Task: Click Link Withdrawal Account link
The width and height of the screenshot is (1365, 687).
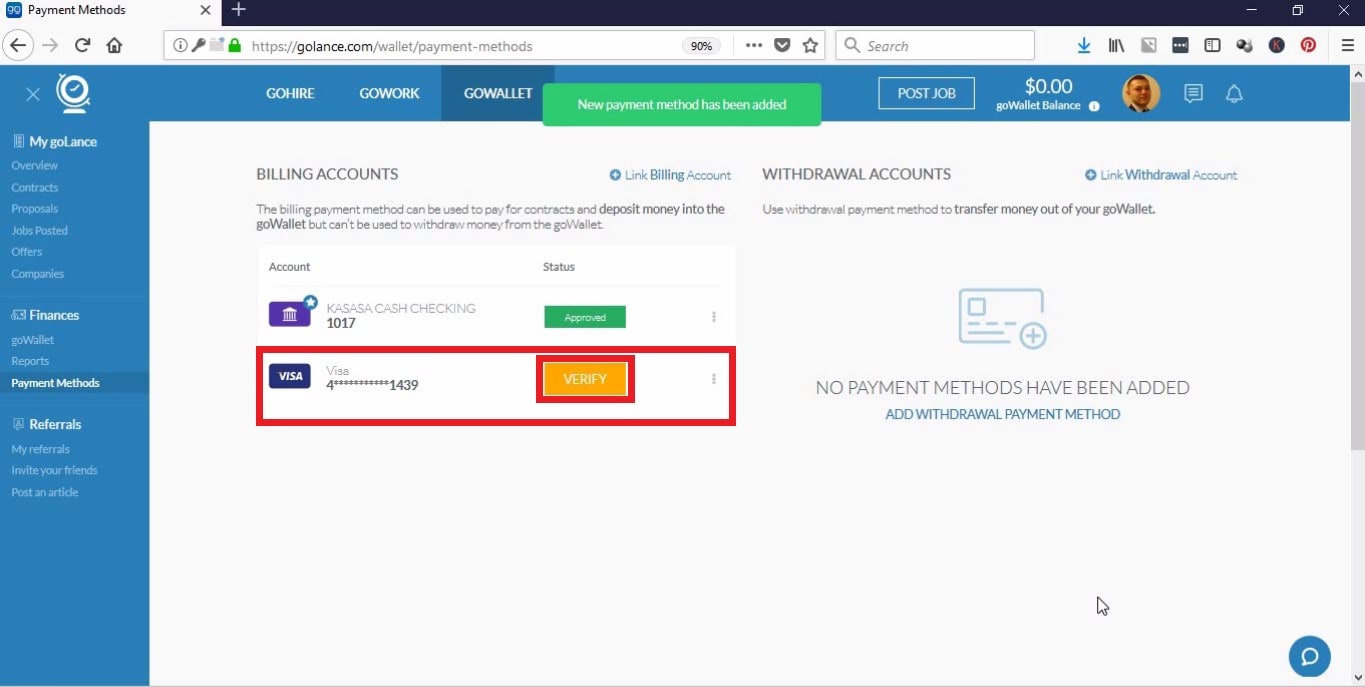Action: [x=1161, y=175]
